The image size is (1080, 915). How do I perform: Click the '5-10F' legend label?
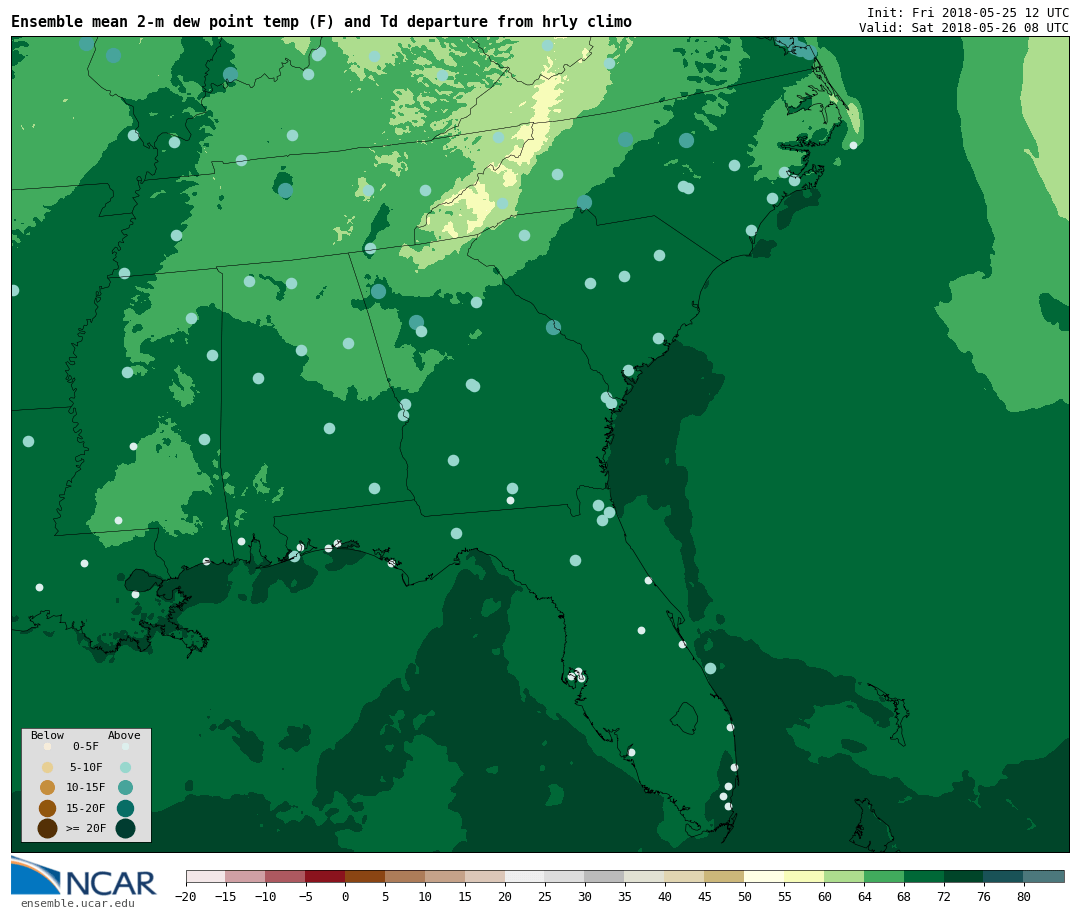click(86, 767)
